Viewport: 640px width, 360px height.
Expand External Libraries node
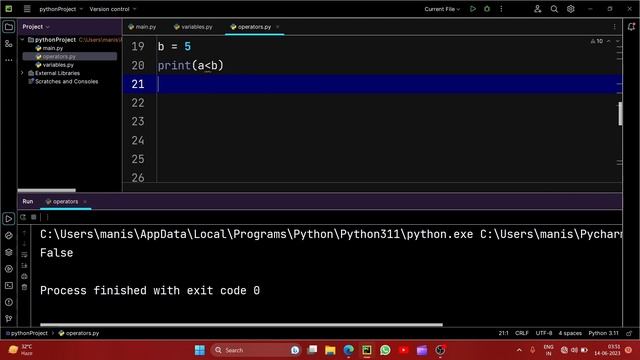22,73
